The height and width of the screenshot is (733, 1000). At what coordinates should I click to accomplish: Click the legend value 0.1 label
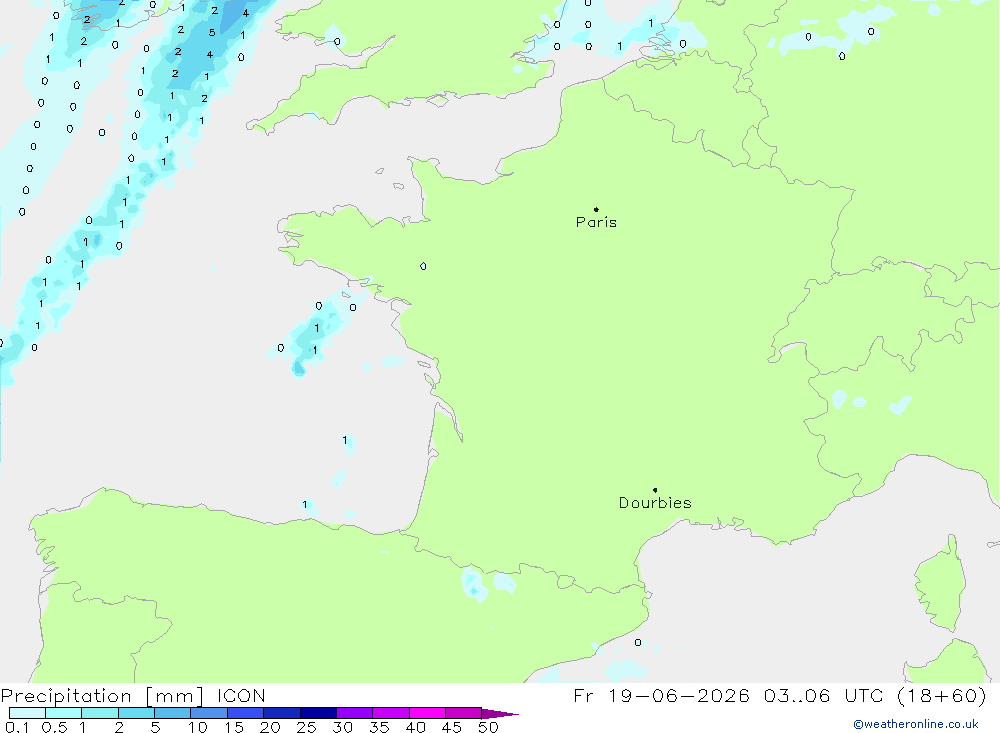[17, 727]
